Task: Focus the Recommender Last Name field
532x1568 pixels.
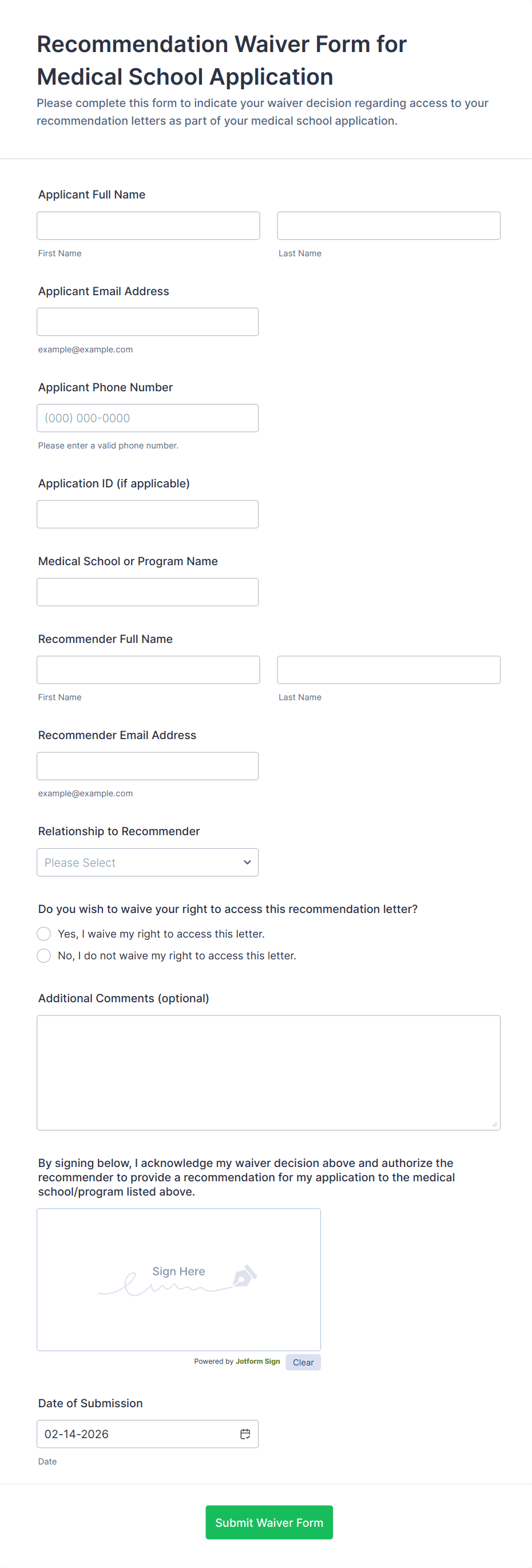Action: pos(388,669)
